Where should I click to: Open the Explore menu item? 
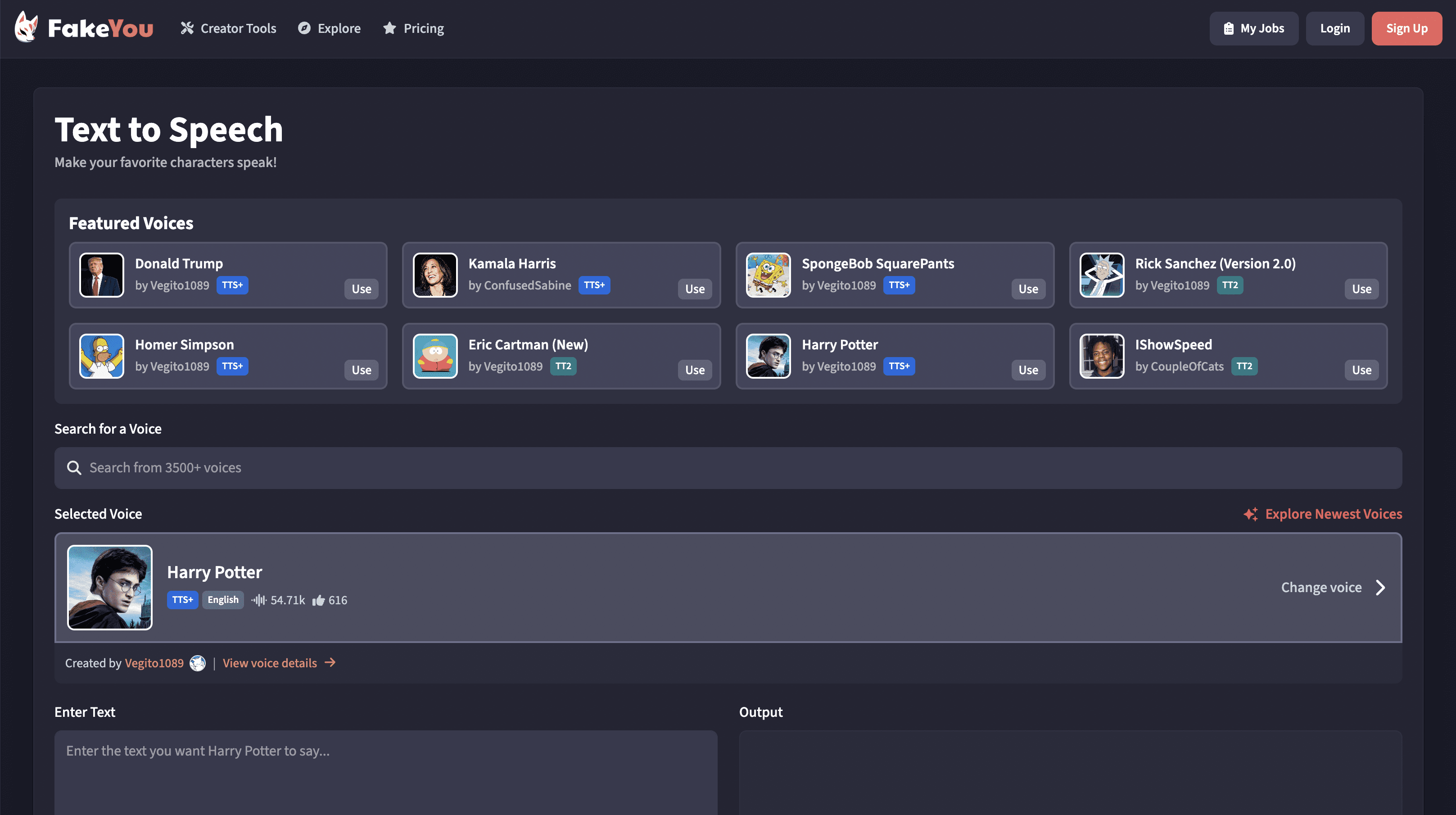[330, 28]
